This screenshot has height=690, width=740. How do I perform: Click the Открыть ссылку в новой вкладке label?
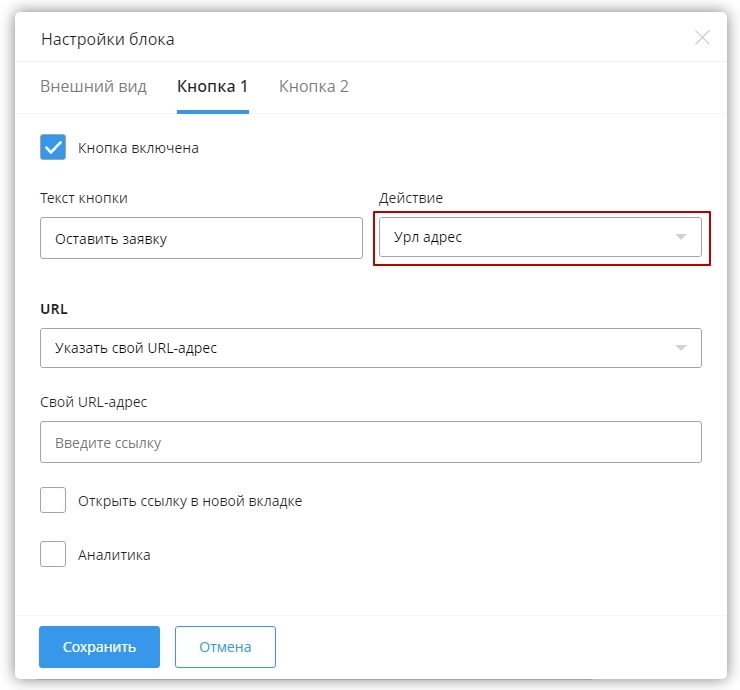[190, 500]
